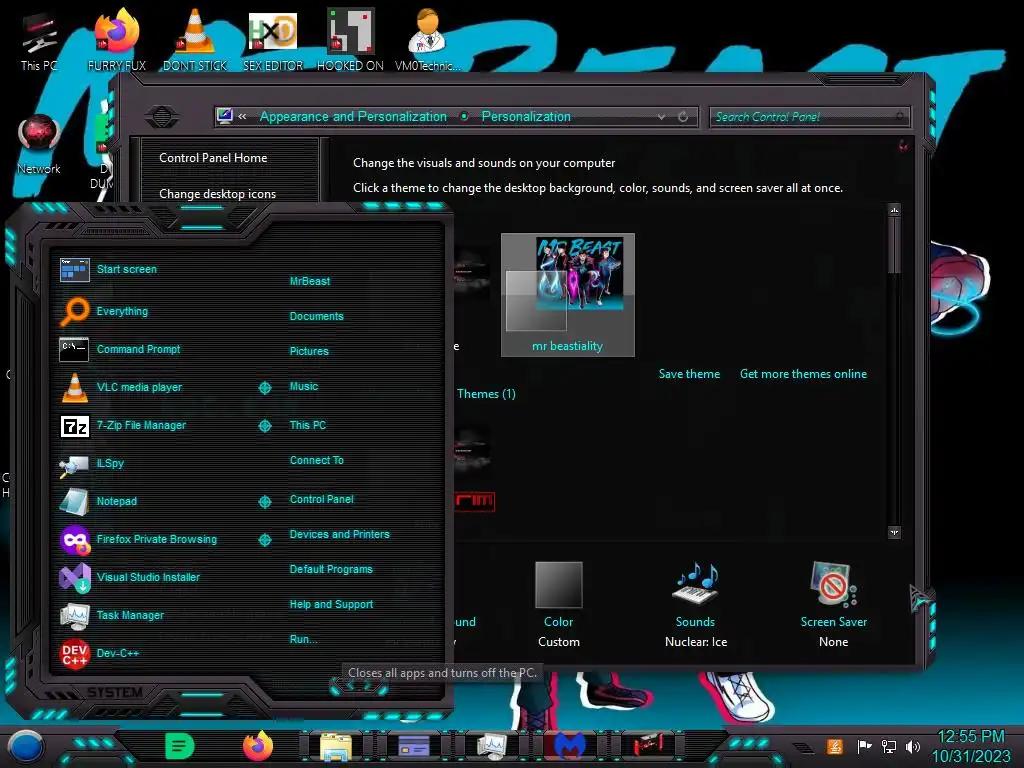Open HOOKED ON desktop shortcut
Screen dimensions: 1024x768
click(350, 40)
